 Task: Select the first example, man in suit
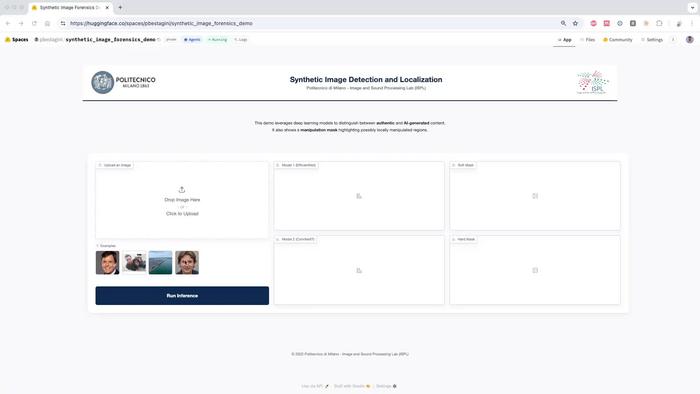108,262
